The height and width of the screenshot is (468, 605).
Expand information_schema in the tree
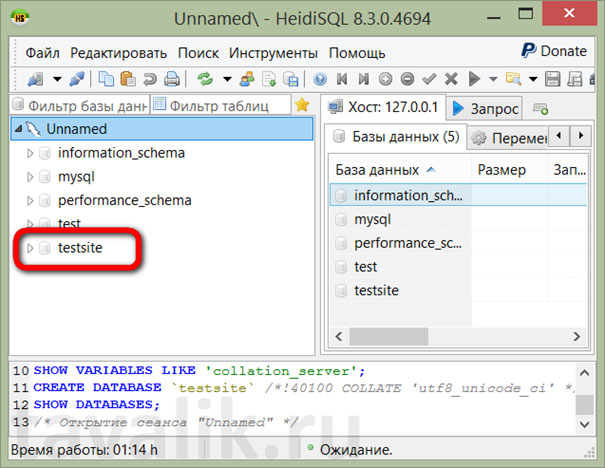pos(30,153)
